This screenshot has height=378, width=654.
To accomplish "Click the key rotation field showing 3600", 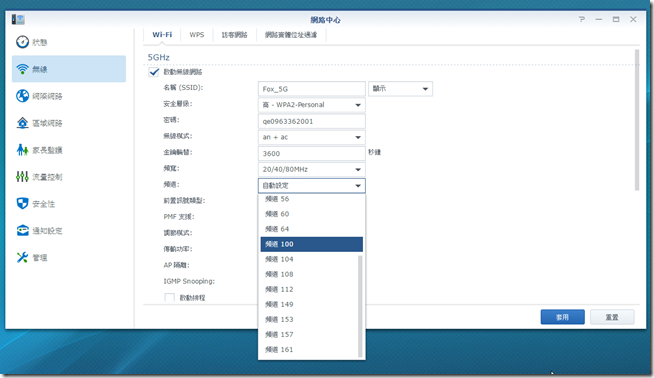I will pyautogui.click(x=312, y=154).
